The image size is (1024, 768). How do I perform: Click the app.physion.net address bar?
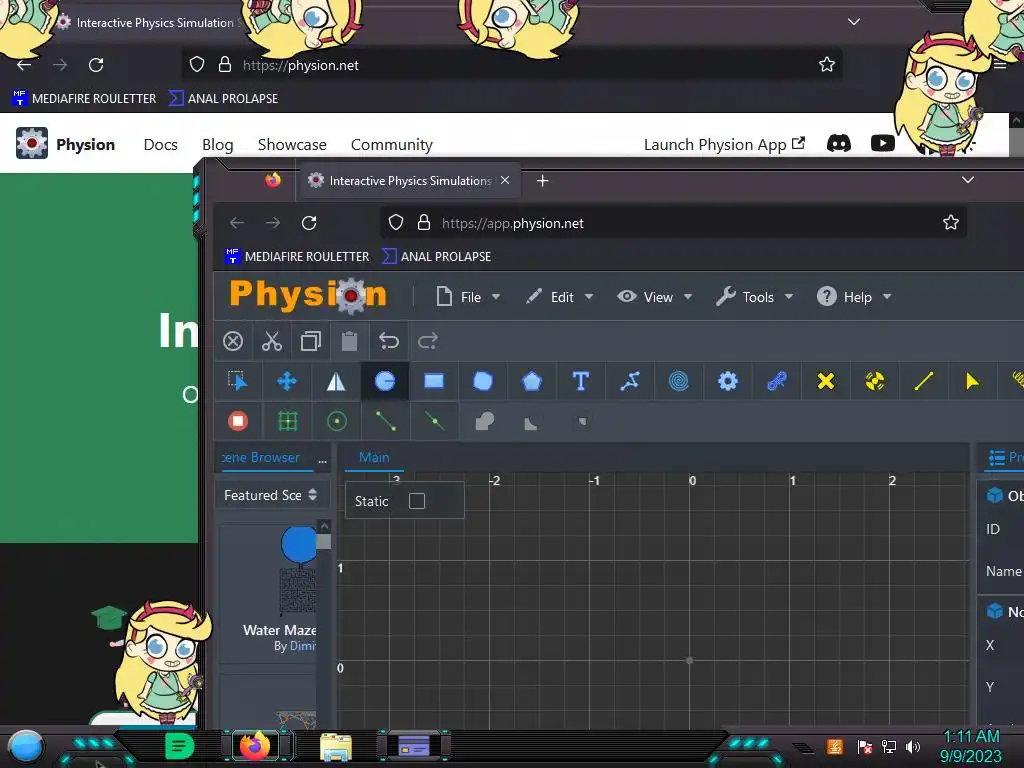coord(673,223)
